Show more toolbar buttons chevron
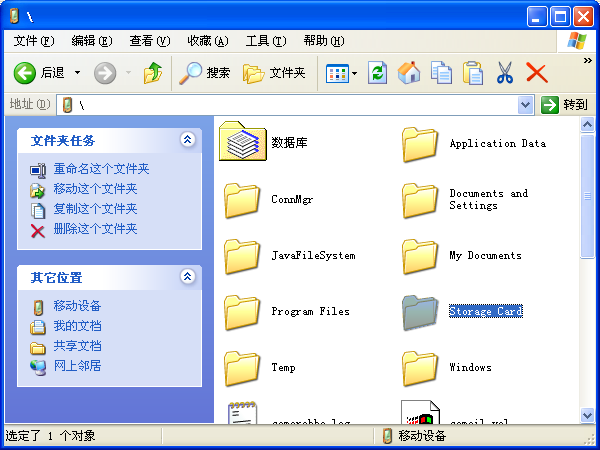The width and height of the screenshot is (600, 450). click(587, 60)
